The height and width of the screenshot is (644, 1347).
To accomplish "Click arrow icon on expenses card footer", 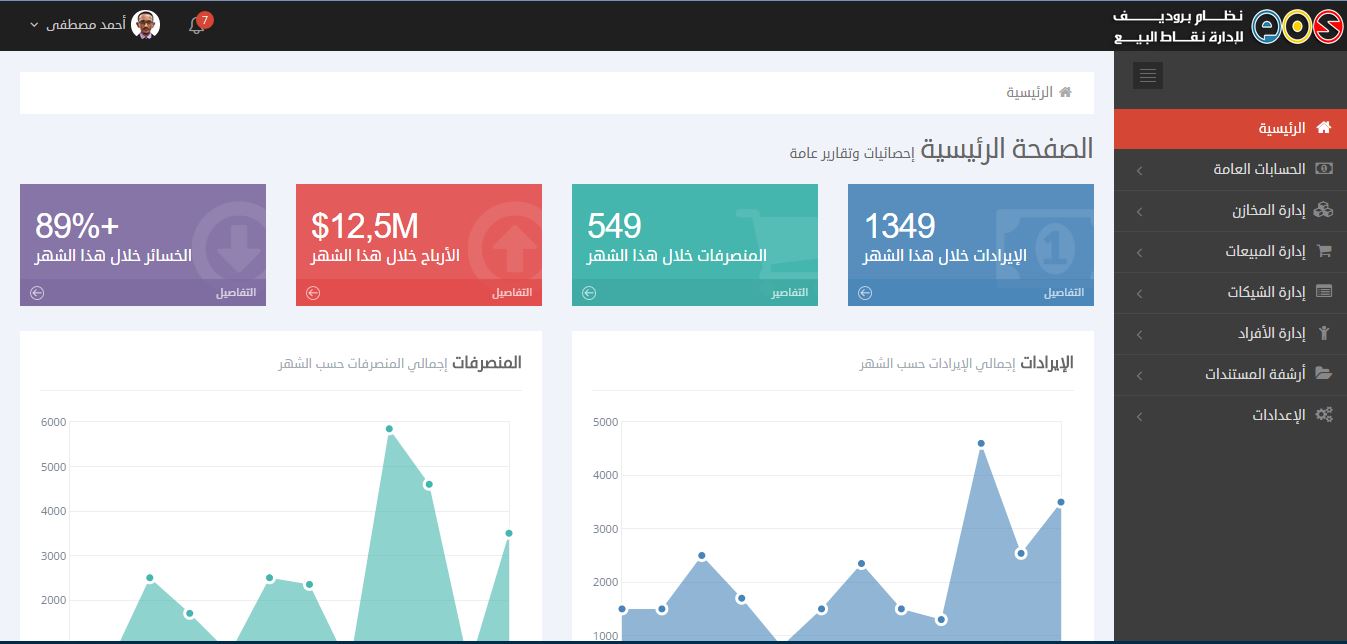I will [589, 293].
